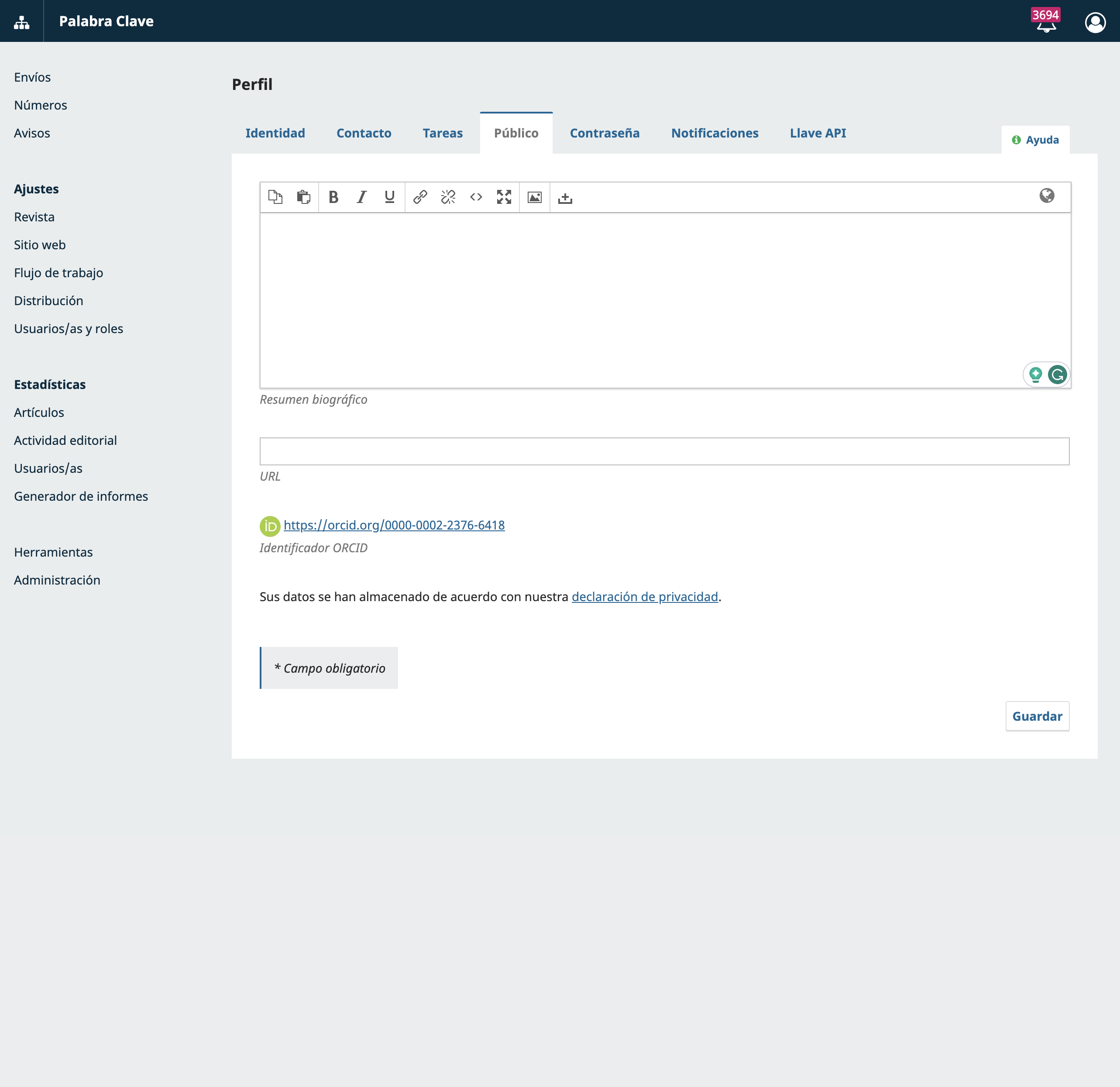Open Números in sidebar
Screen dimensions: 1120x1087
[41, 105]
